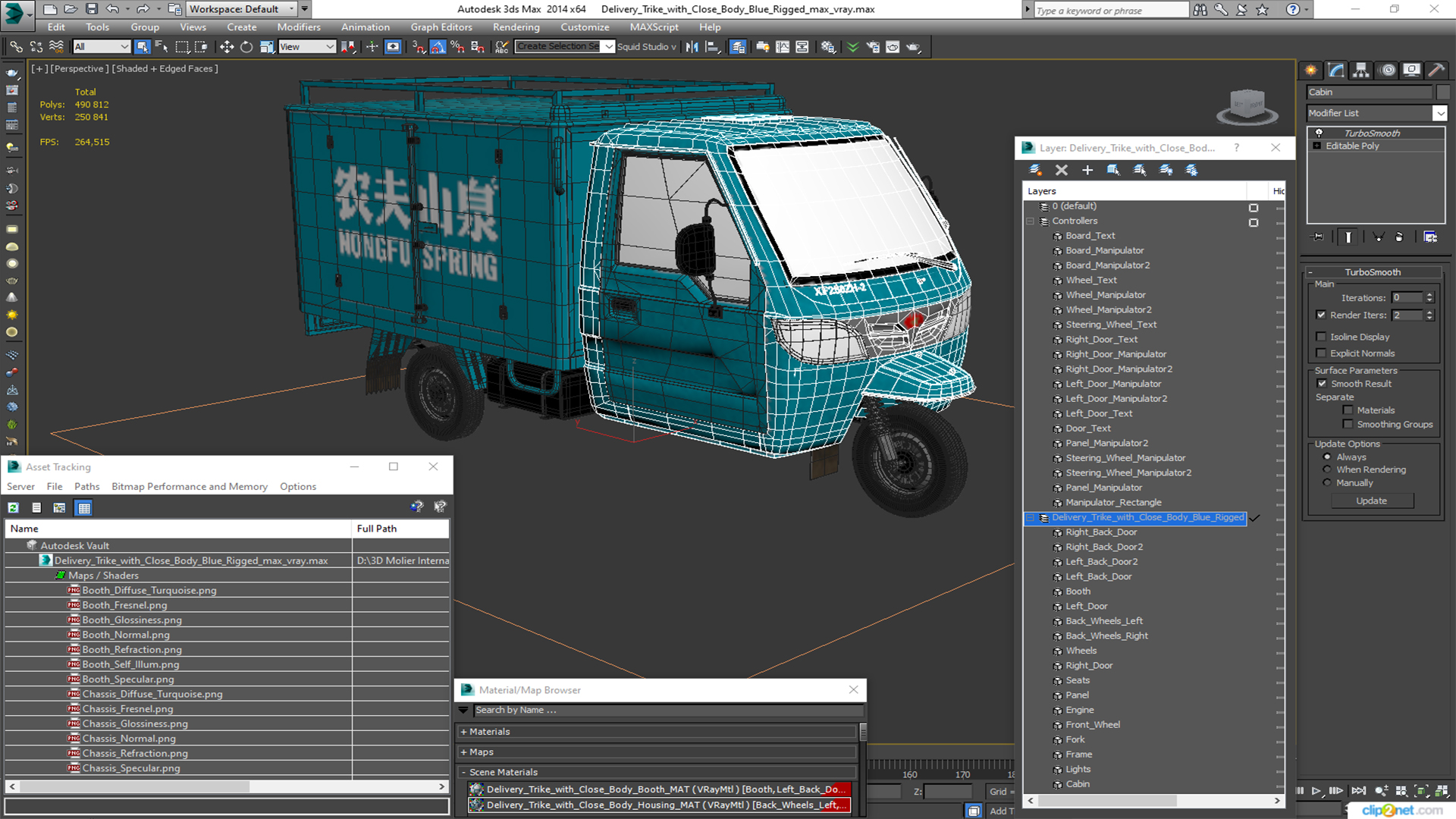Open the Motion command panel tab

click(1388, 71)
